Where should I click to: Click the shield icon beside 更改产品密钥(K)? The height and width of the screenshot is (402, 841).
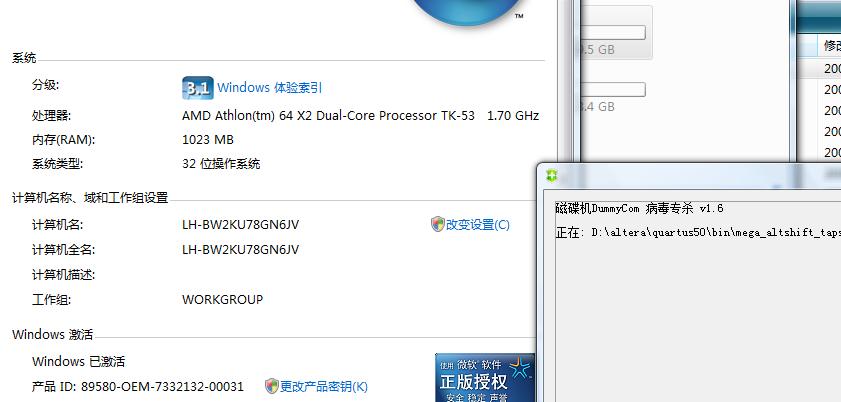point(272,386)
